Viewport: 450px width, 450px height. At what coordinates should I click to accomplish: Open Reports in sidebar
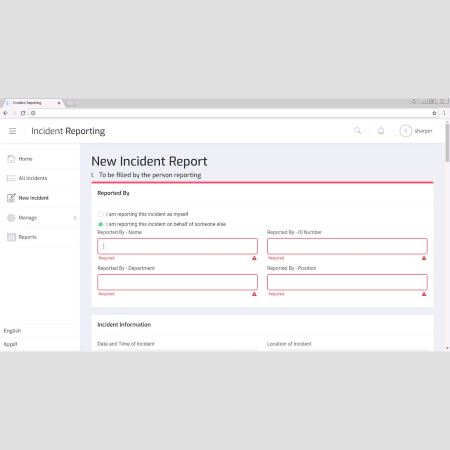40,237
